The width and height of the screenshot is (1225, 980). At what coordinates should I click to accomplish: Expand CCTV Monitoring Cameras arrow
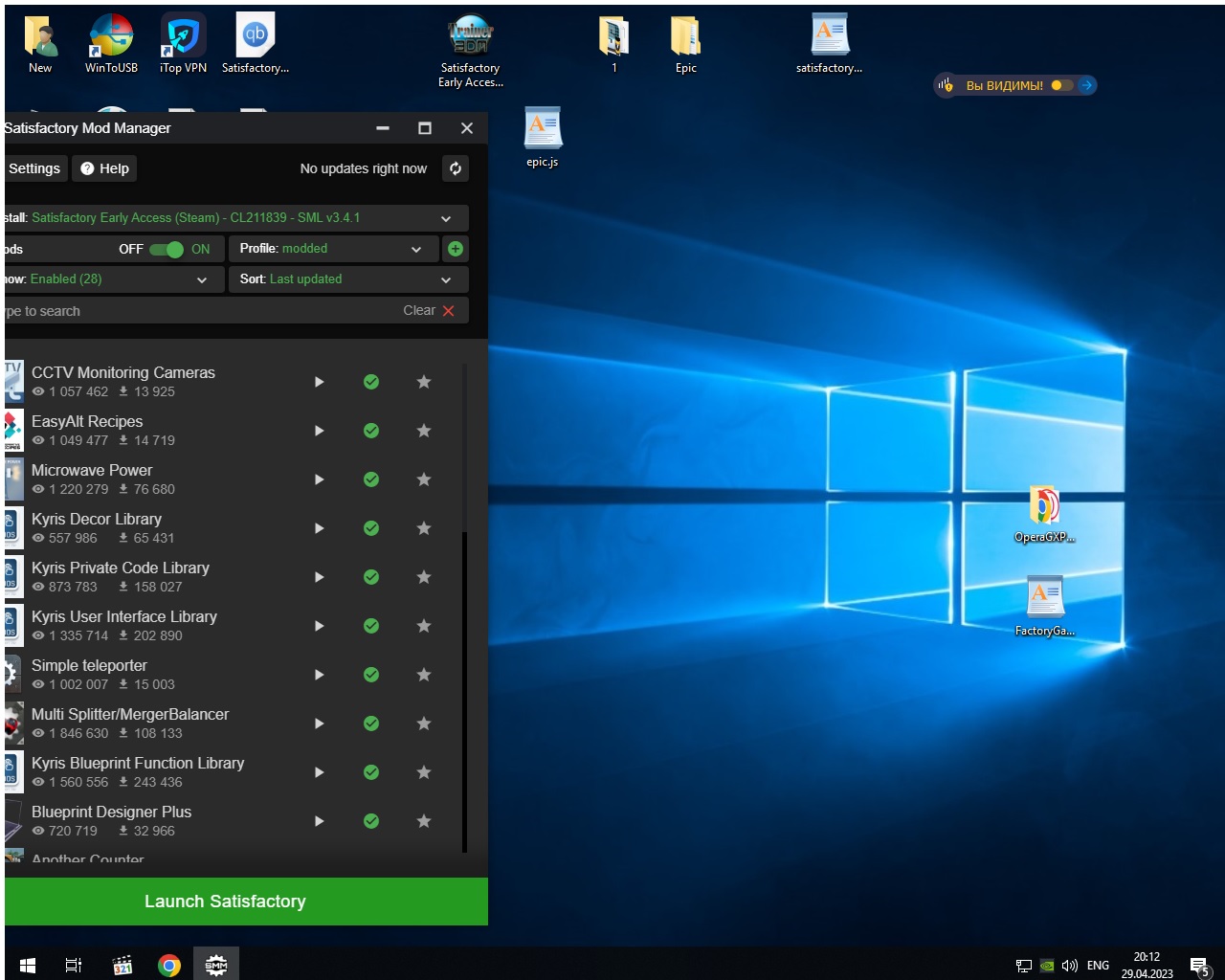click(320, 382)
